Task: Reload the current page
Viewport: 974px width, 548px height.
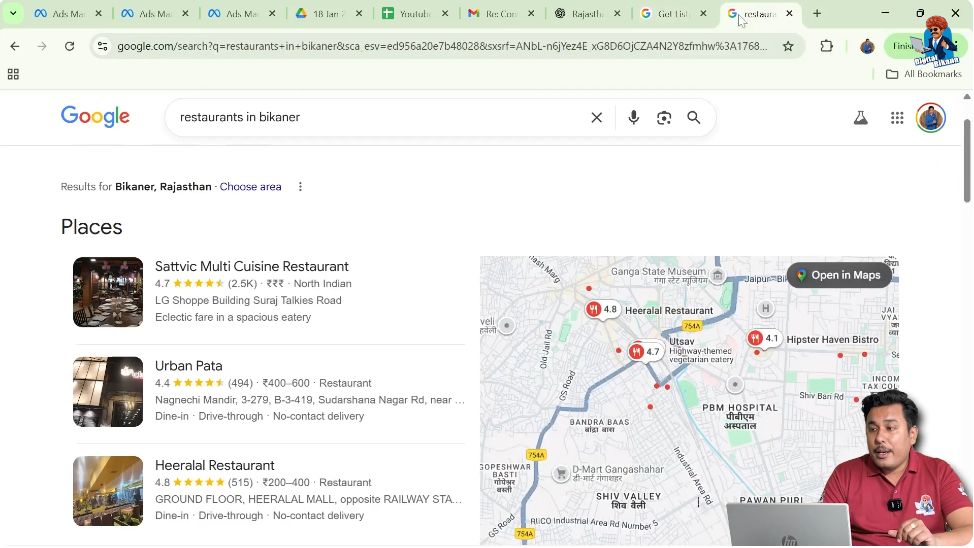Action: click(x=70, y=46)
